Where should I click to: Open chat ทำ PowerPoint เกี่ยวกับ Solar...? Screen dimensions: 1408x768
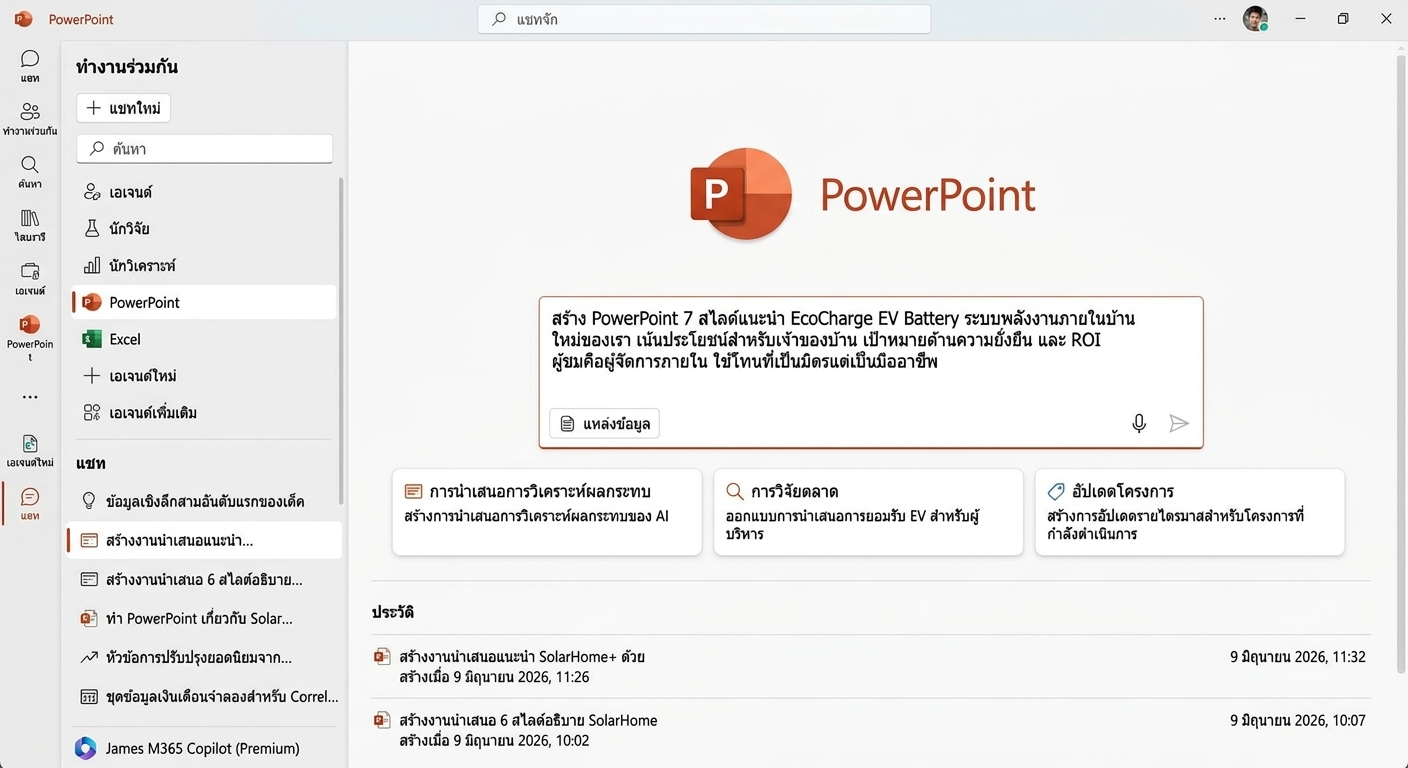click(205, 618)
